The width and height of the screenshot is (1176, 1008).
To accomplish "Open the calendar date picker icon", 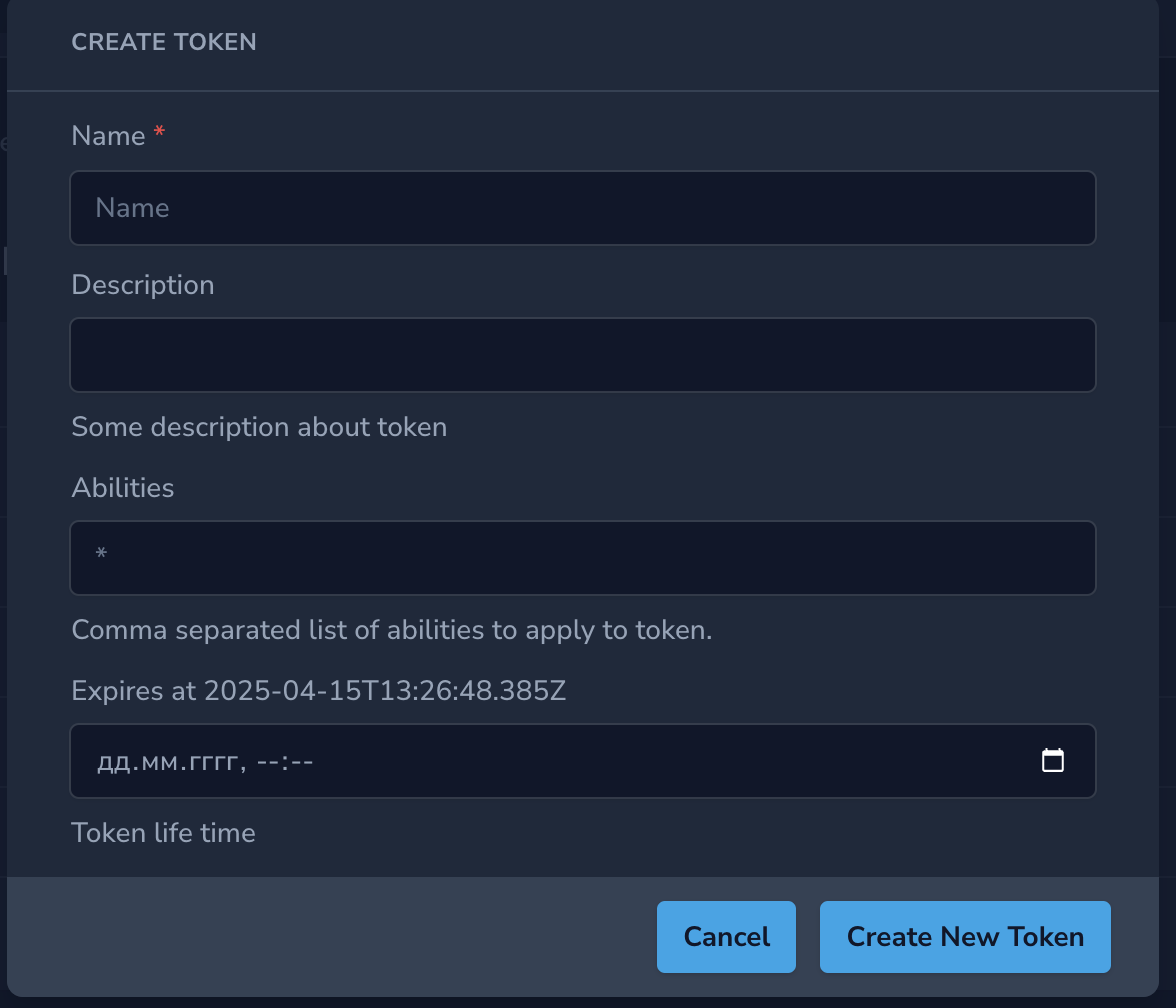I will (x=1052, y=761).
